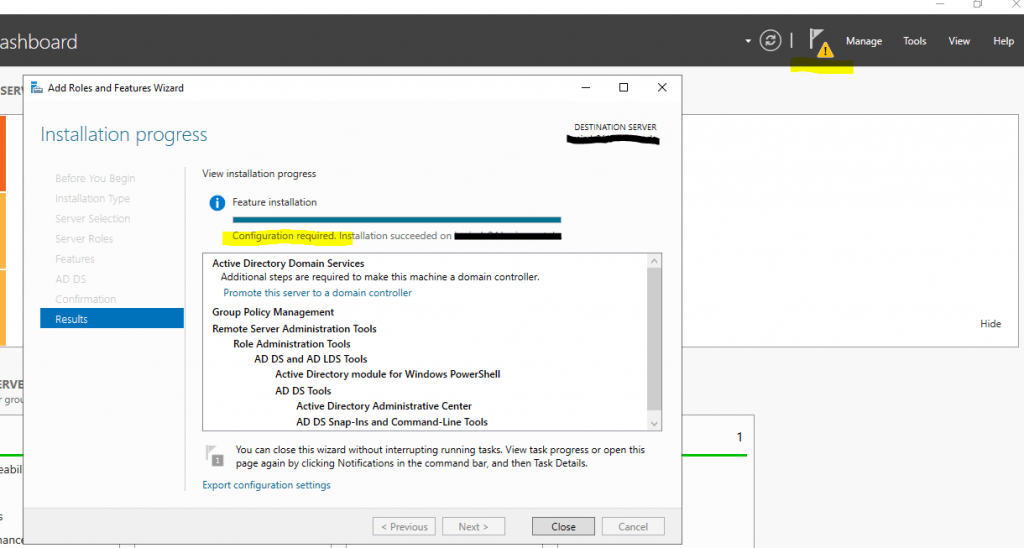1024x548 pixels.
Task: Select the Before You Begin step in the sidebar
Action: click(x=95, y=178)
